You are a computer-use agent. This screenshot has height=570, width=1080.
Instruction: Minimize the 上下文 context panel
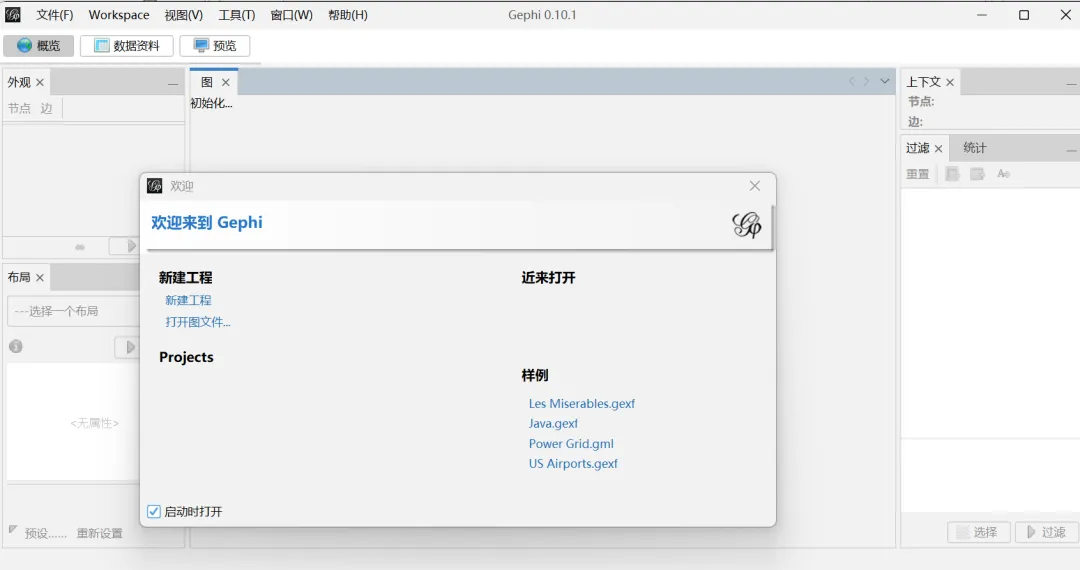pos(1071,84)
